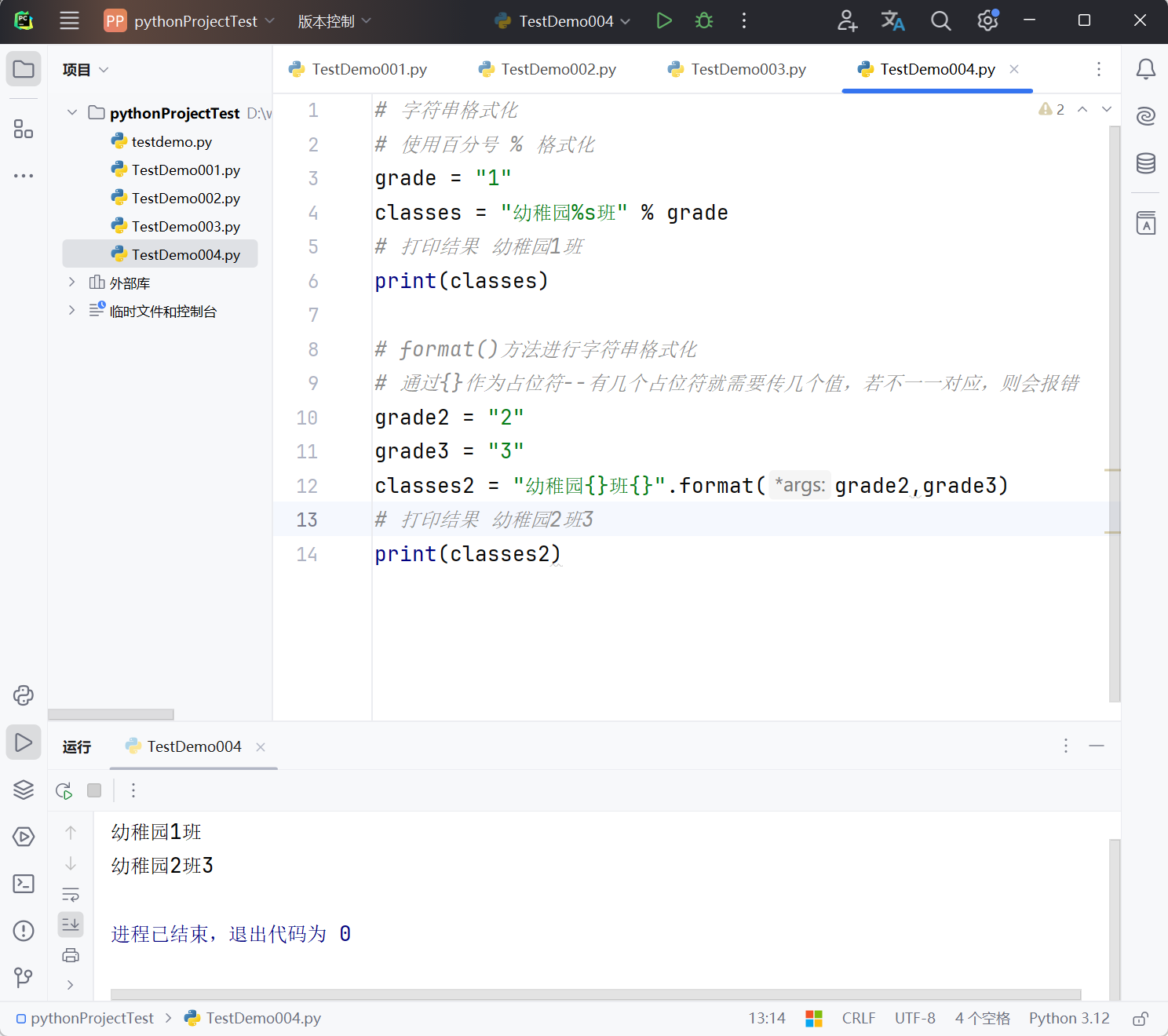This screenshot has width=1168, height=1036.
Task: Click the print icon in run console
Action: click(71, 955)
